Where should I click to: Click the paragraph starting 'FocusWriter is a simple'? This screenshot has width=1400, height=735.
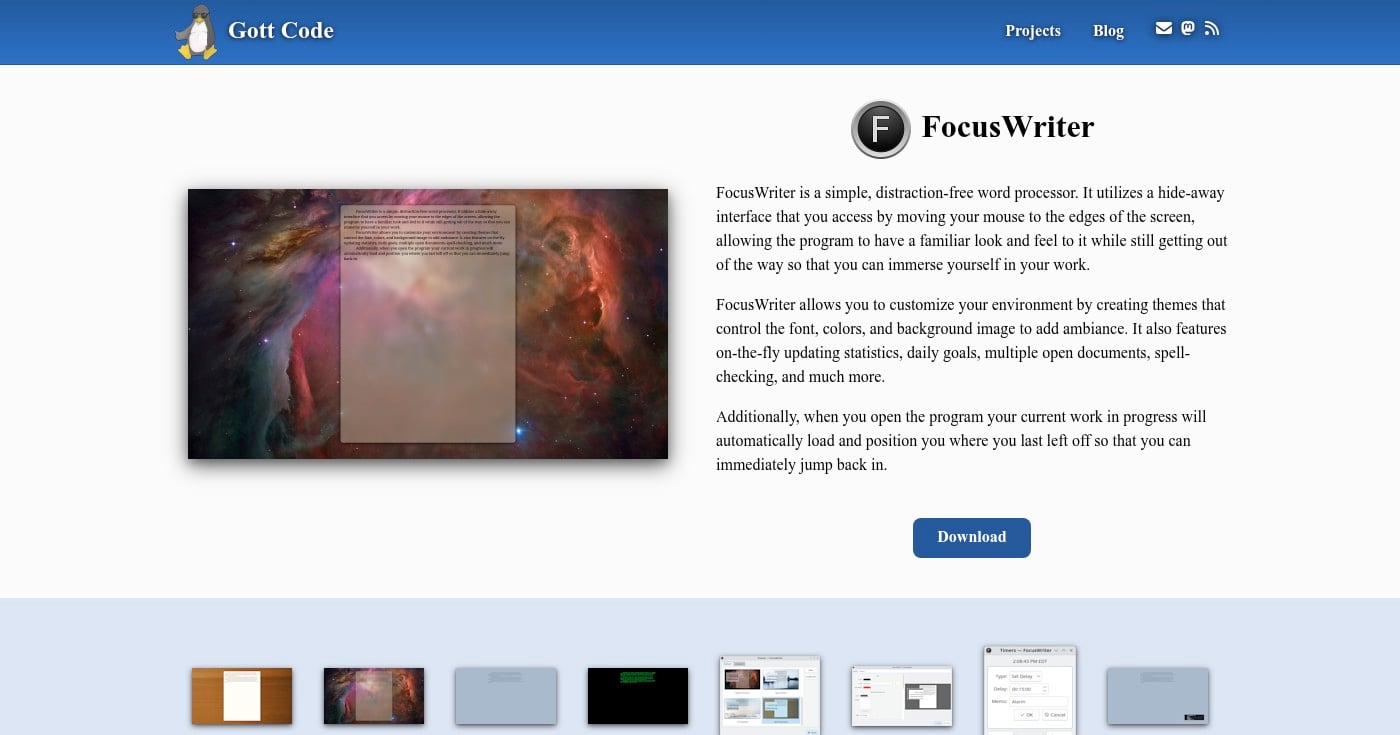[x=972, y=229]
